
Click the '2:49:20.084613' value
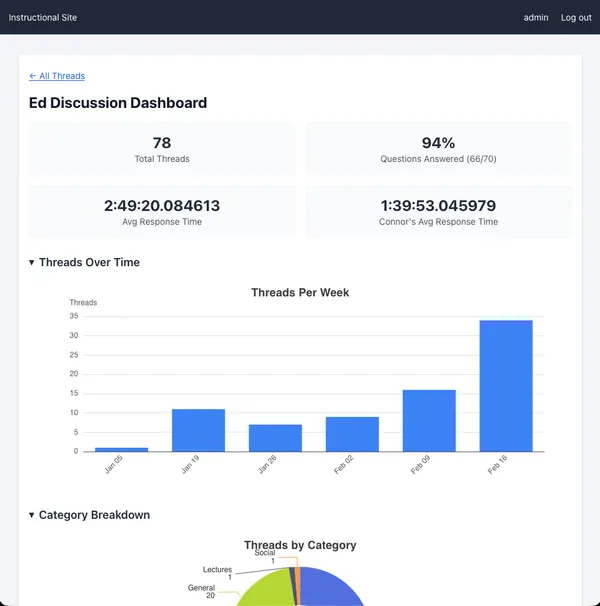tap(162, 206)
